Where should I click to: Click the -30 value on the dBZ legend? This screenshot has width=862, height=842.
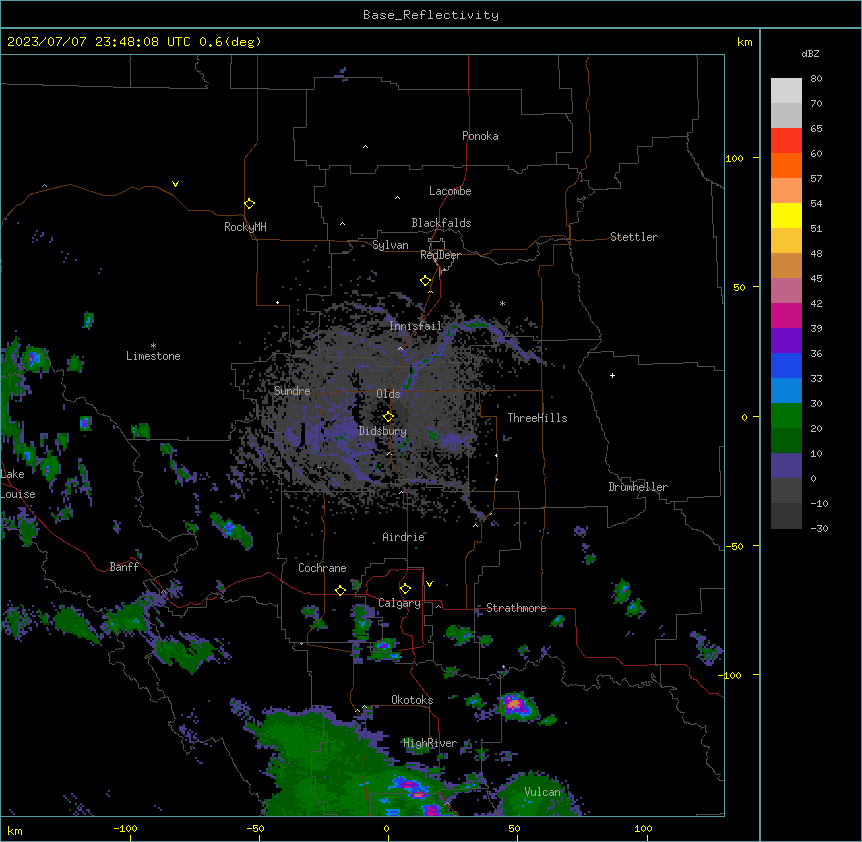coord(819,528)
